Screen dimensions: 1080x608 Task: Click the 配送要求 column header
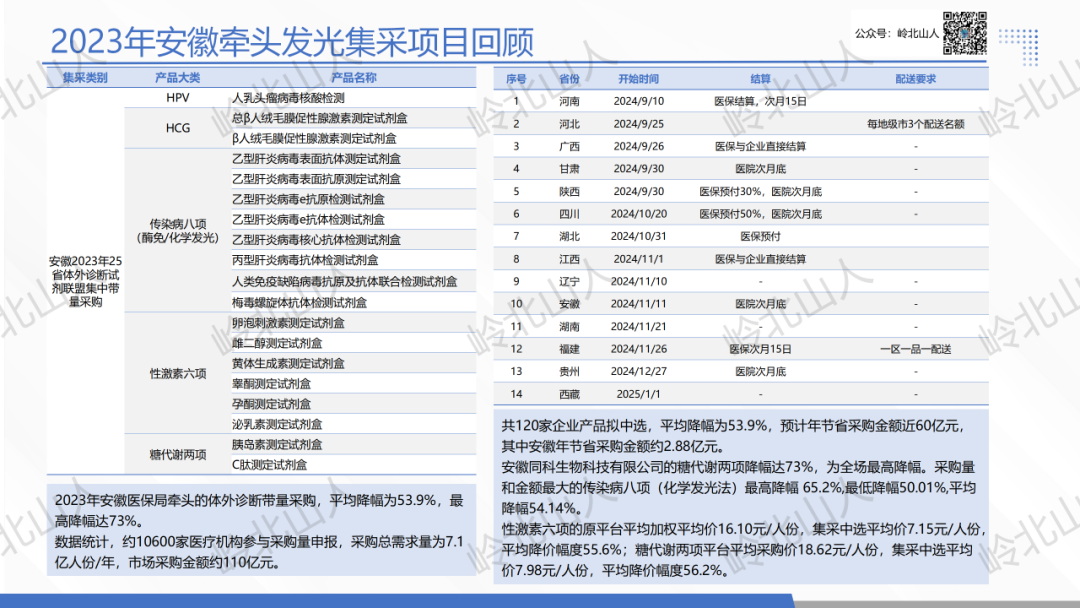pos(915,79)
